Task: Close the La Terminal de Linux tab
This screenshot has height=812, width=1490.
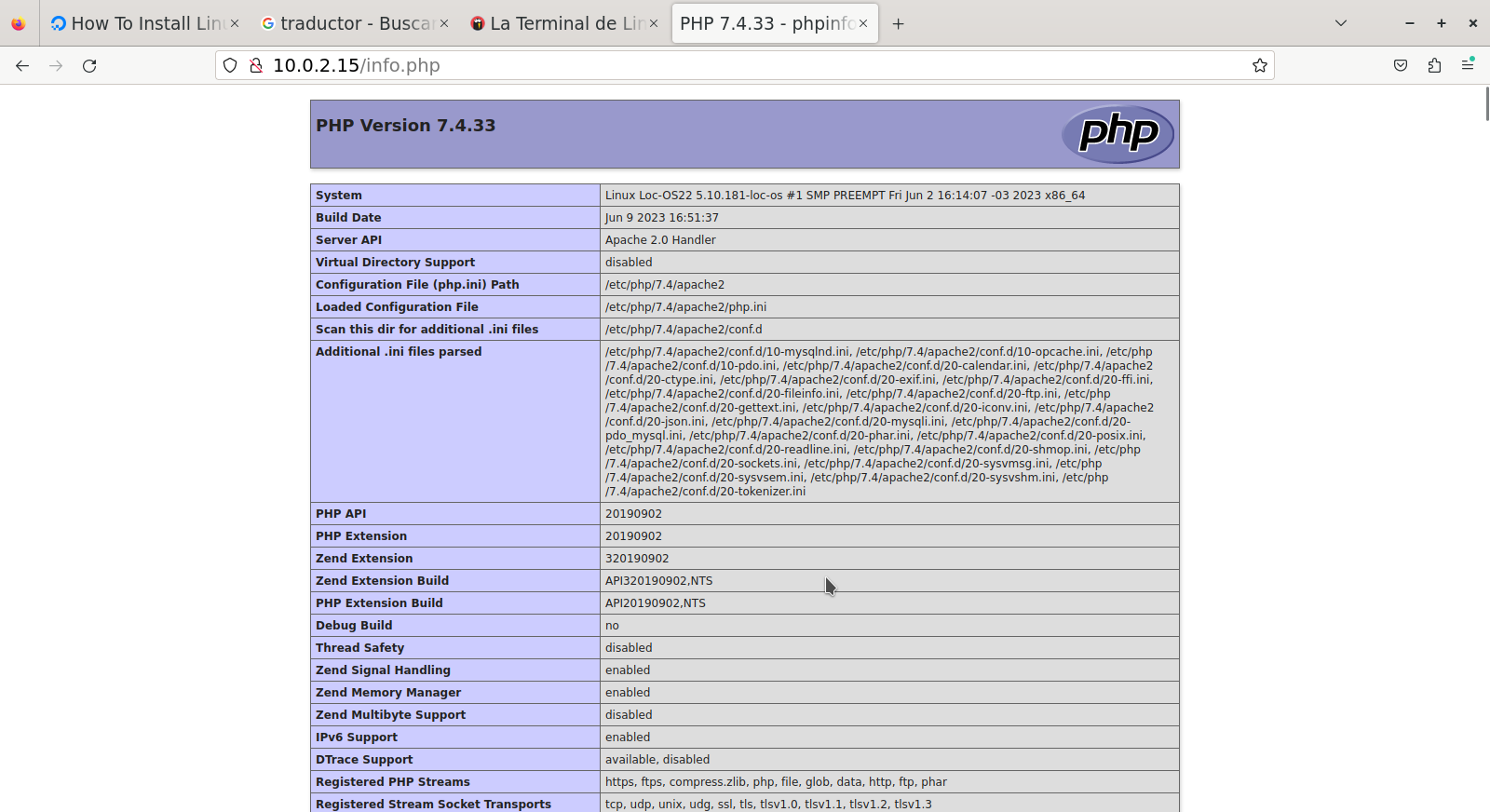Action: (x=654, y=23)
